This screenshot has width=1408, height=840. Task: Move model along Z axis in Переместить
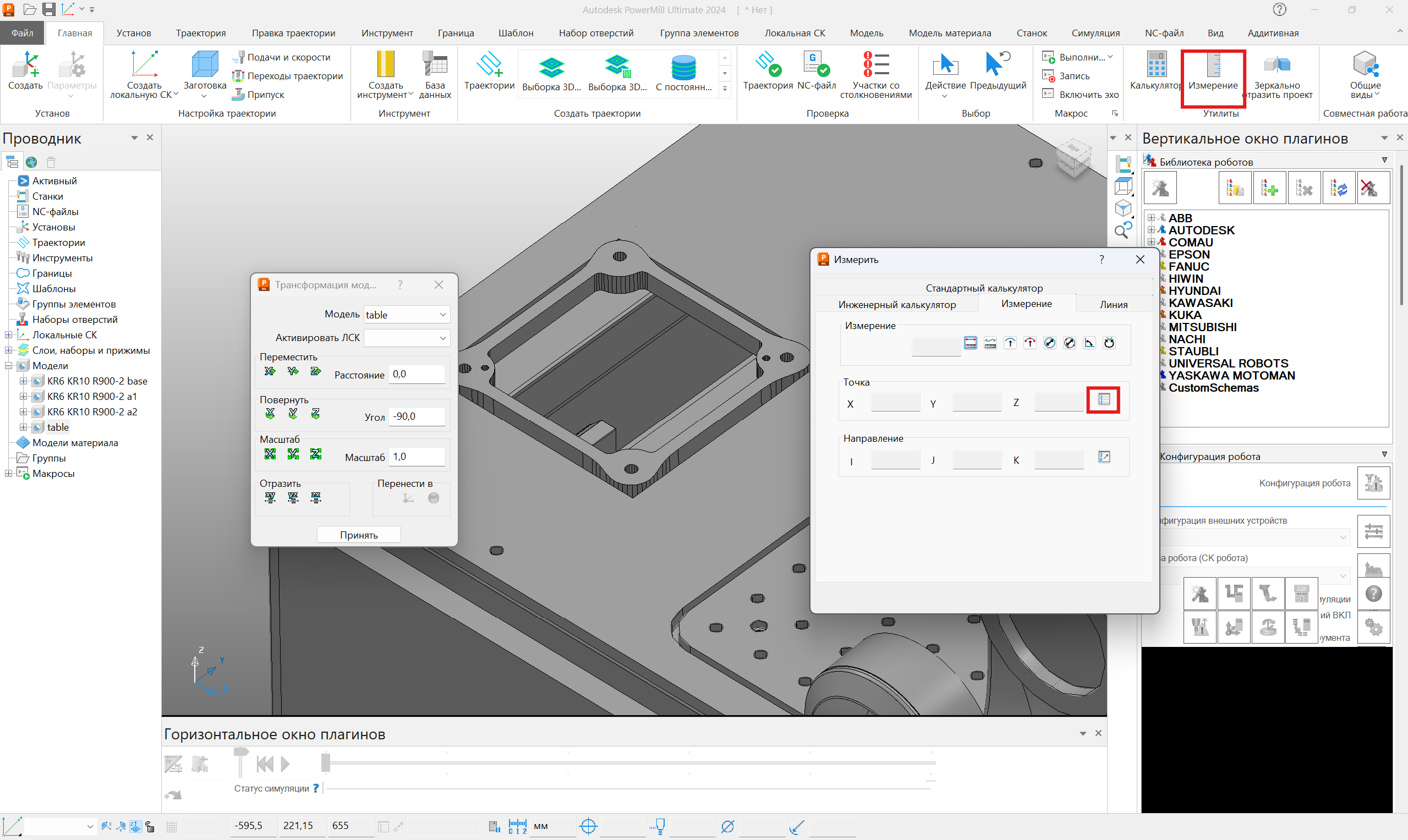coord(315,371)
